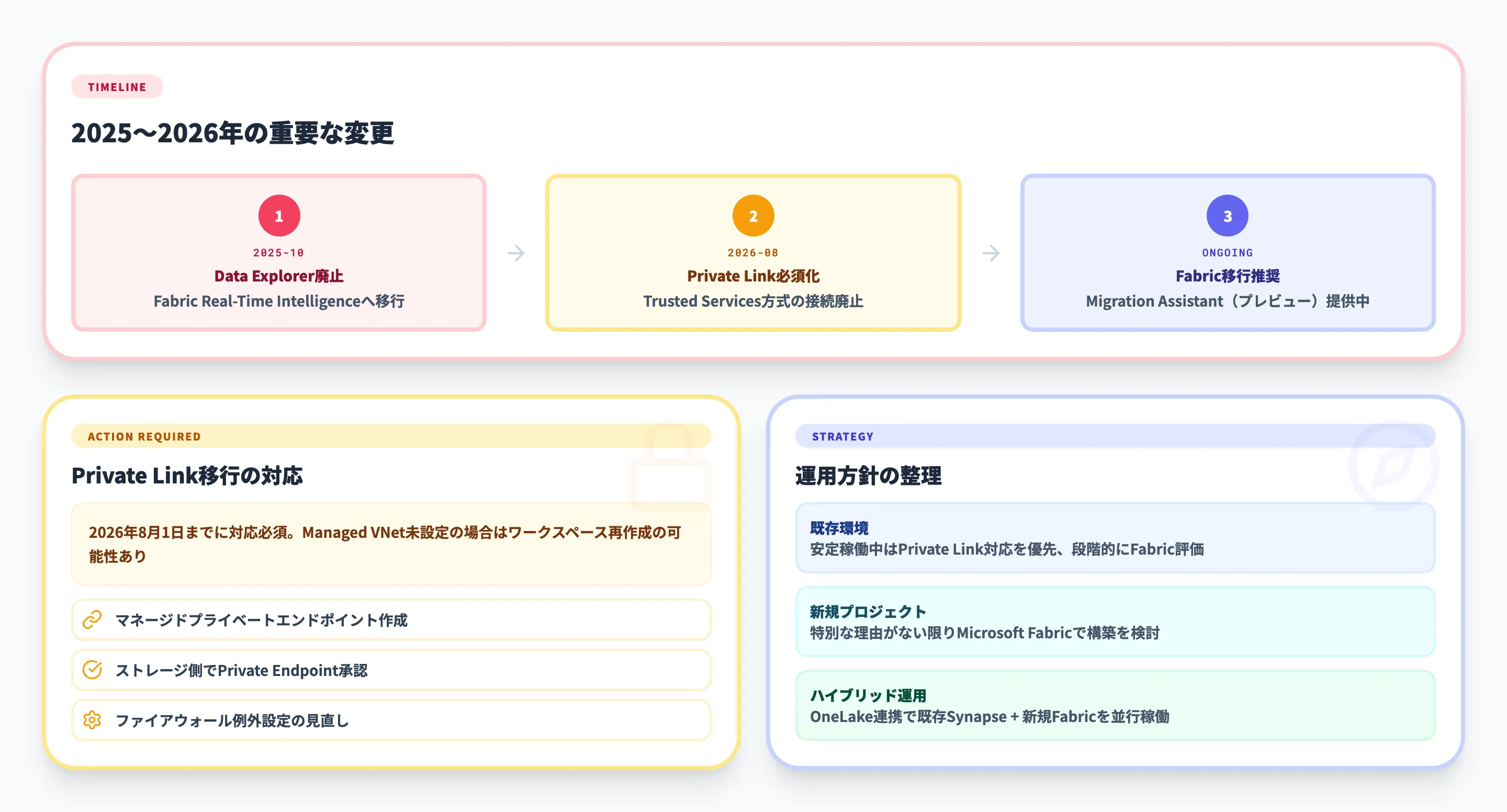Select ファイアウォール例外設定の見直し item text
The width and height of the screenshot is (1507, 812).
[x=232, y=721]
